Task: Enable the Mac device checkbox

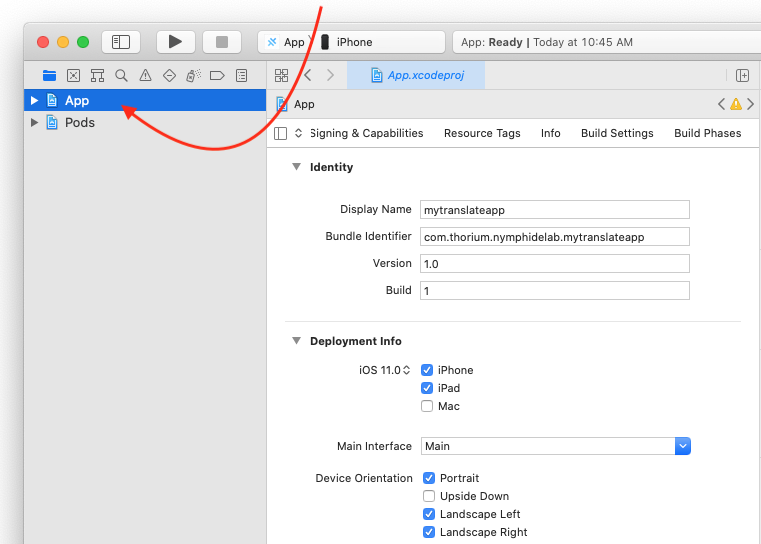Action: click(427, 406)
